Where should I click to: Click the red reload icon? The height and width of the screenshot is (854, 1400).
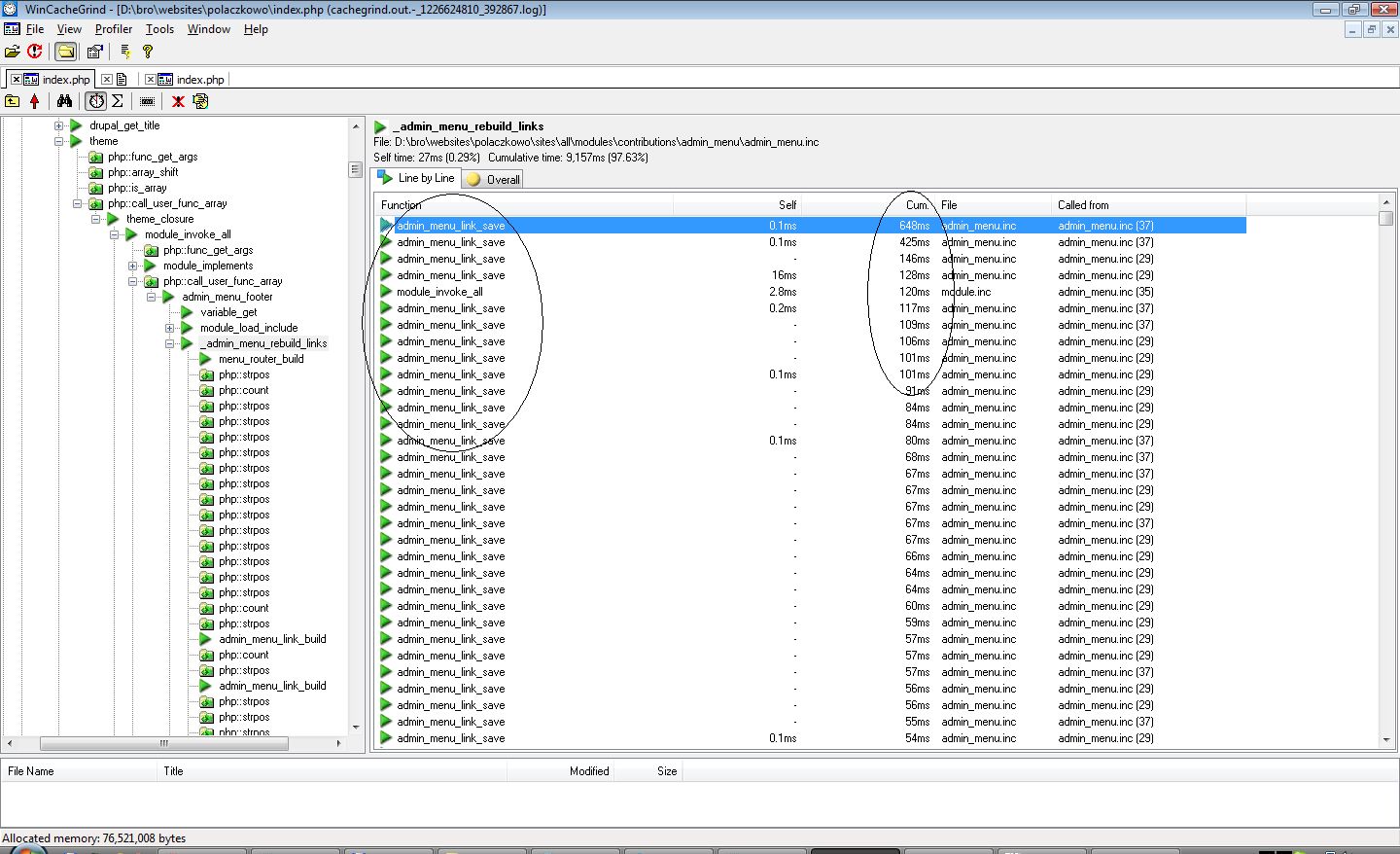(x=35, y=52)
